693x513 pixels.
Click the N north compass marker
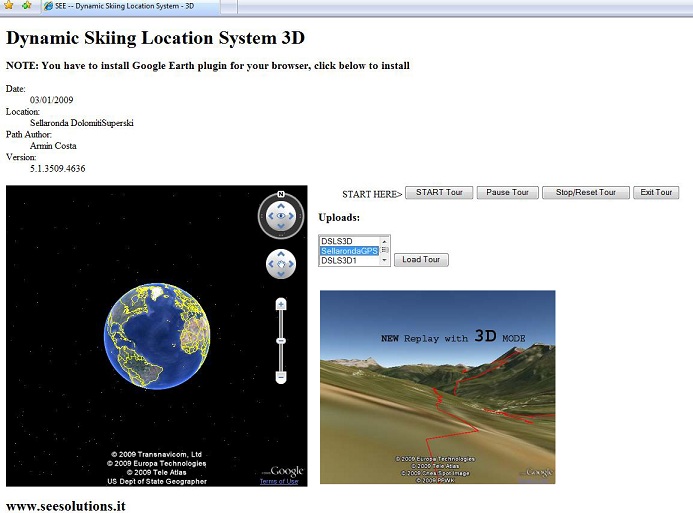[281, 194]
